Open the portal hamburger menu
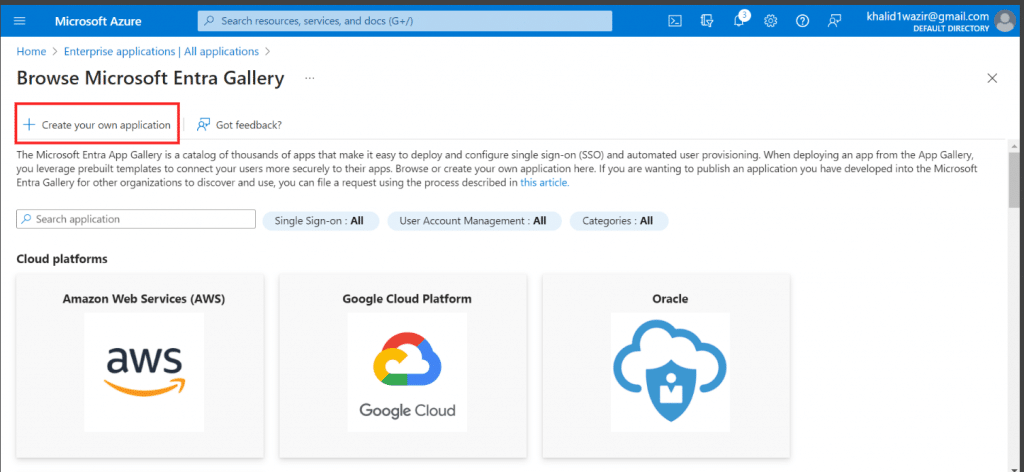The height and width of the screenshot is (472, 1024). [x=20, y=21]
